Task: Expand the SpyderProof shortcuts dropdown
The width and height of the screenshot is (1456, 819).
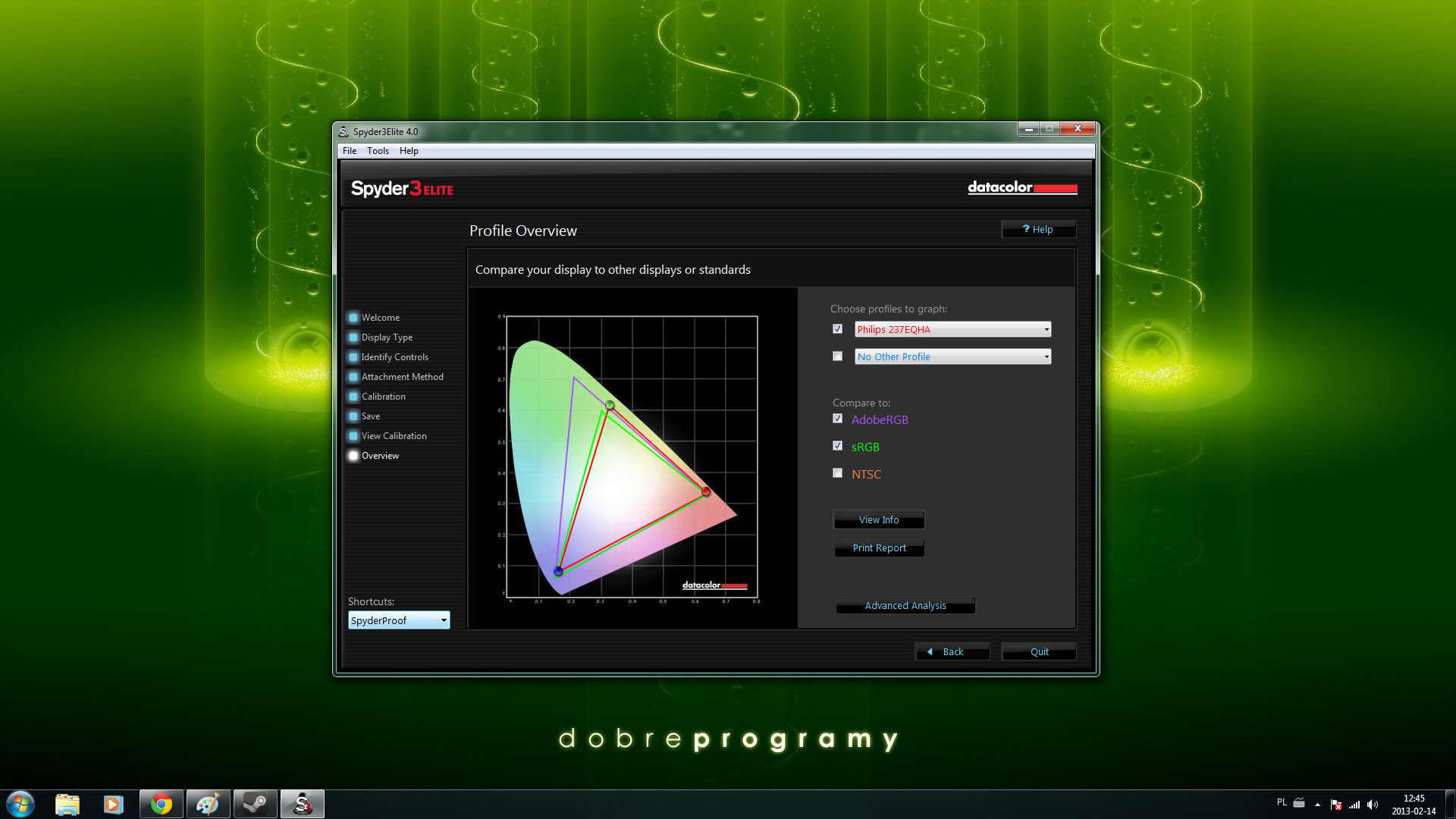Action: (444, 620)
